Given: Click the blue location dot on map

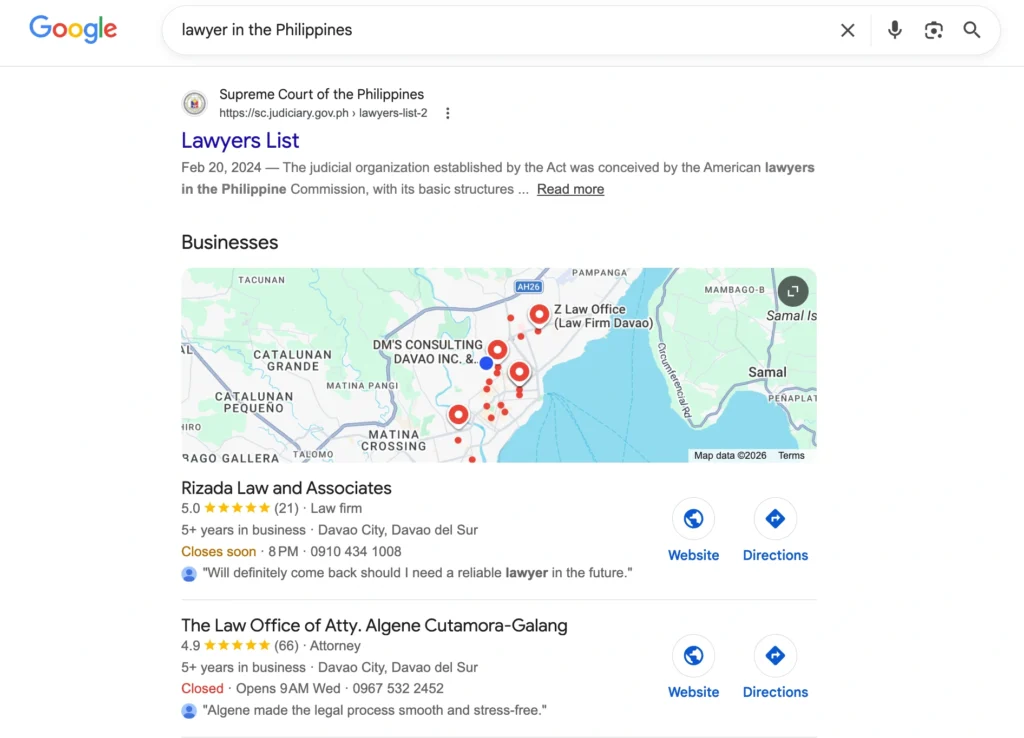Looking at the screenshot, I should click(x=486, y=363).
